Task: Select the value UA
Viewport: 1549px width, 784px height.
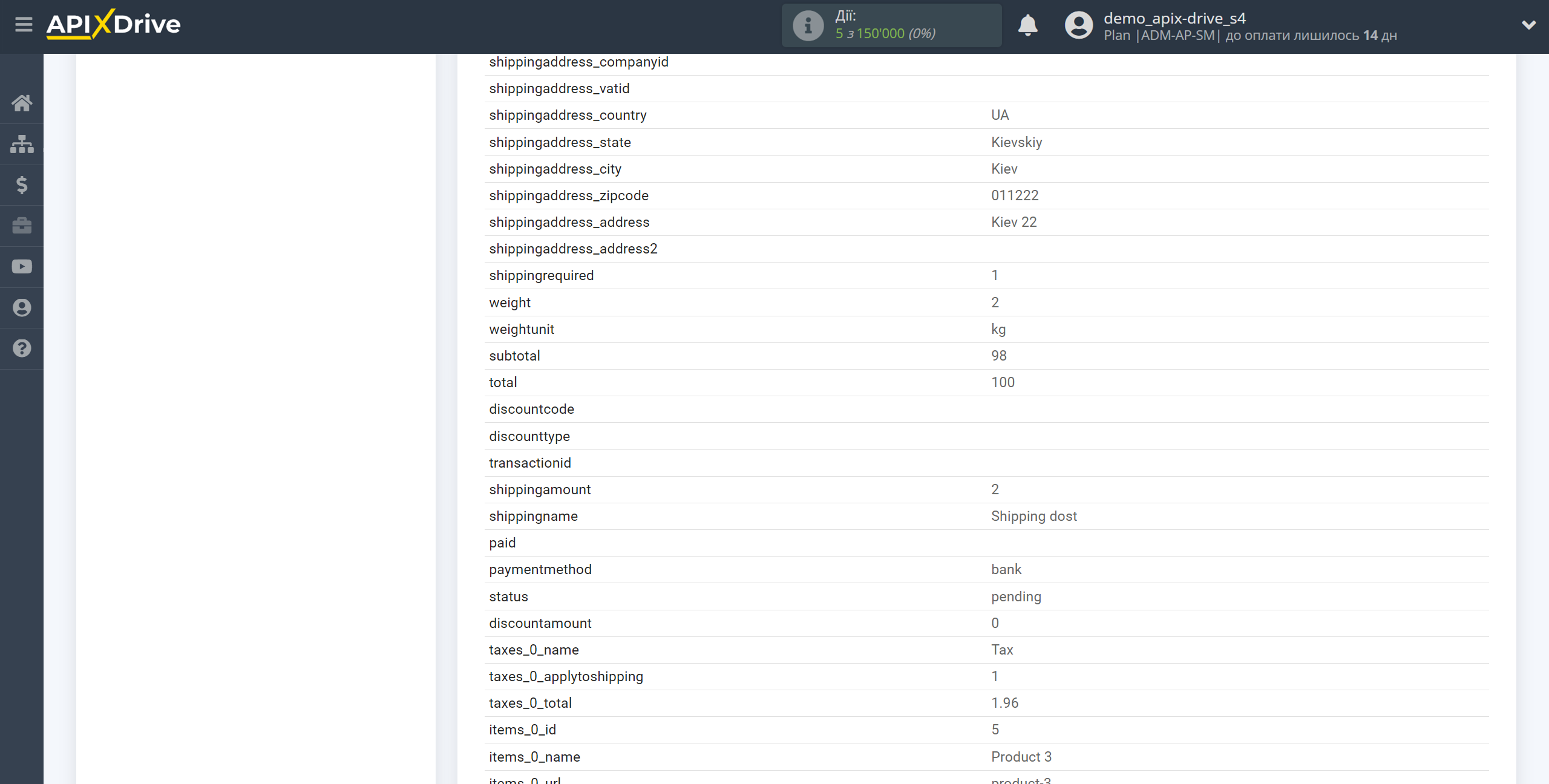Action: coord(1000,115)
